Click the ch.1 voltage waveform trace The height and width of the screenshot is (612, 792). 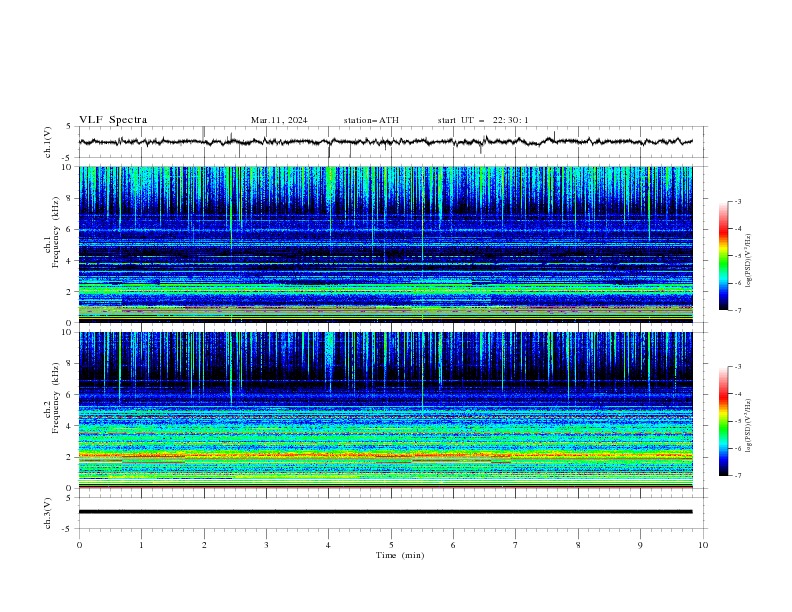[x=385, y=142]
